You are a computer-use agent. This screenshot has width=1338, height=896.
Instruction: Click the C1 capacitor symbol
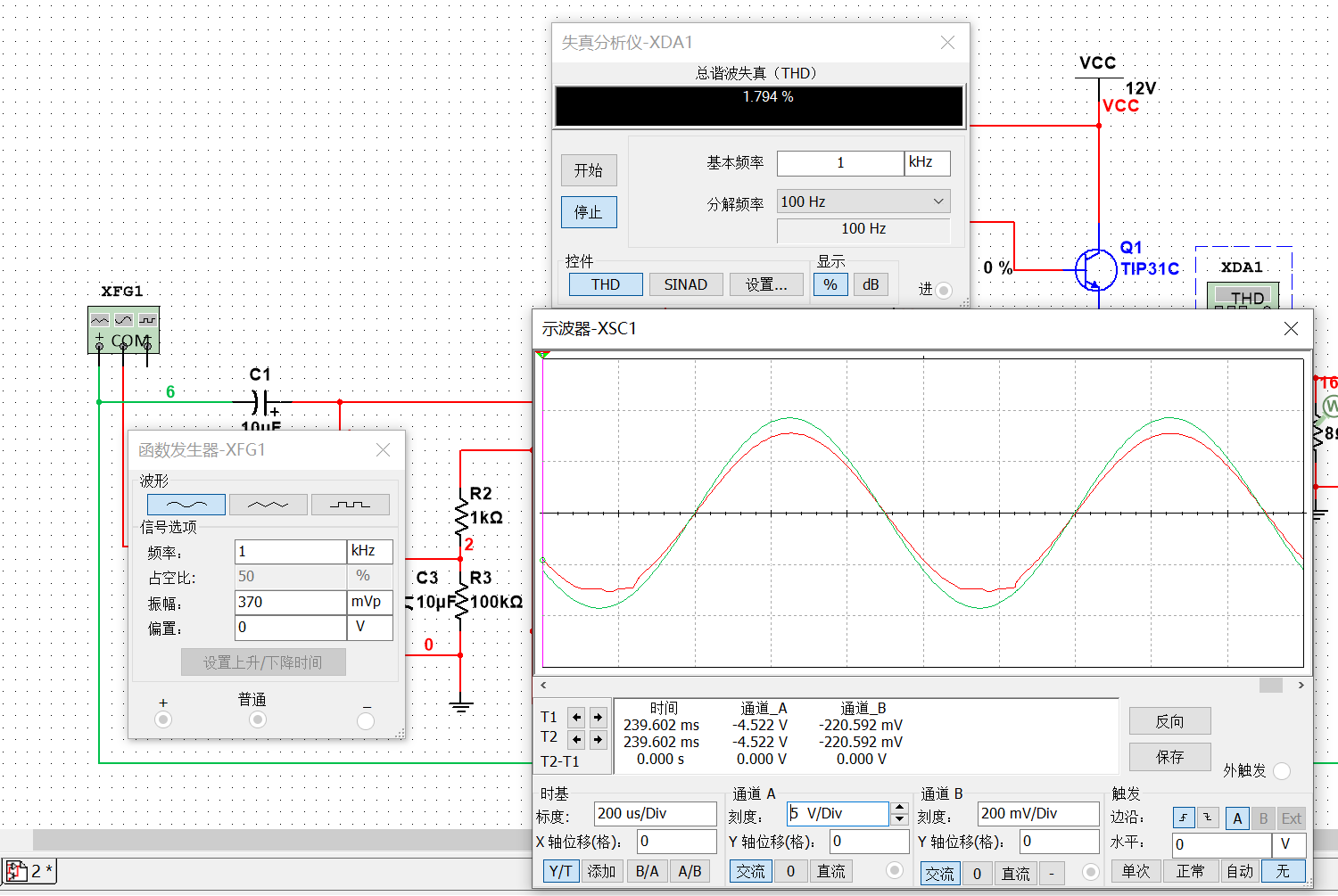(x=261, y=403)
